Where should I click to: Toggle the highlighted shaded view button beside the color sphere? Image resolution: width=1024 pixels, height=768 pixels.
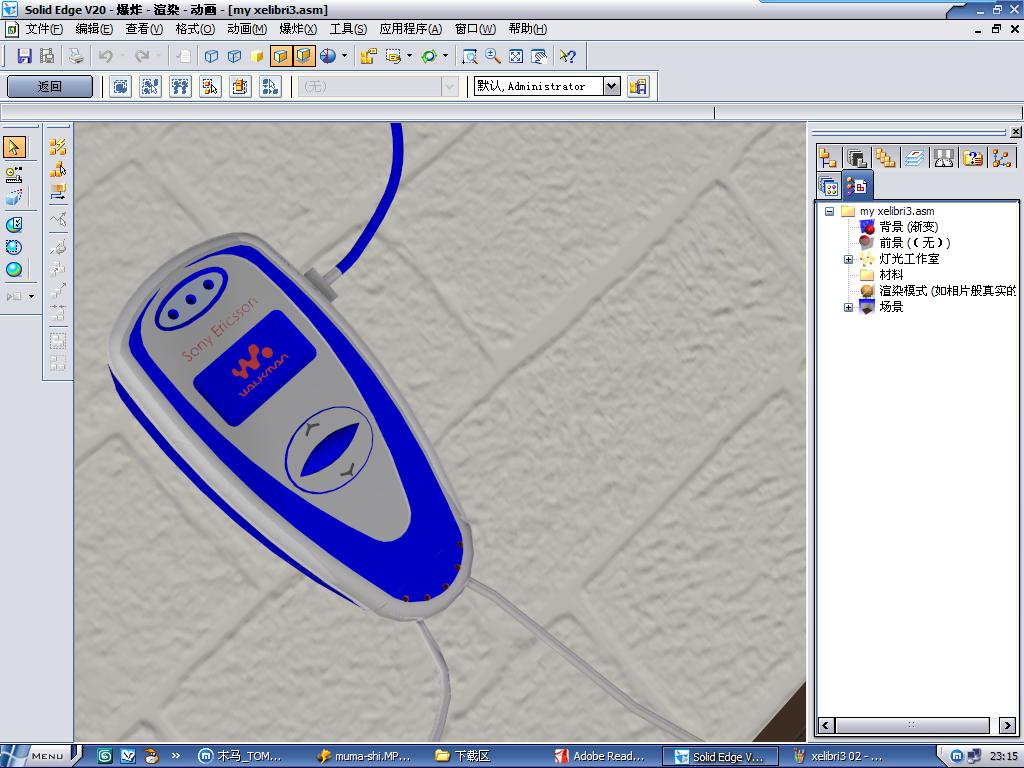coord(304,56)
